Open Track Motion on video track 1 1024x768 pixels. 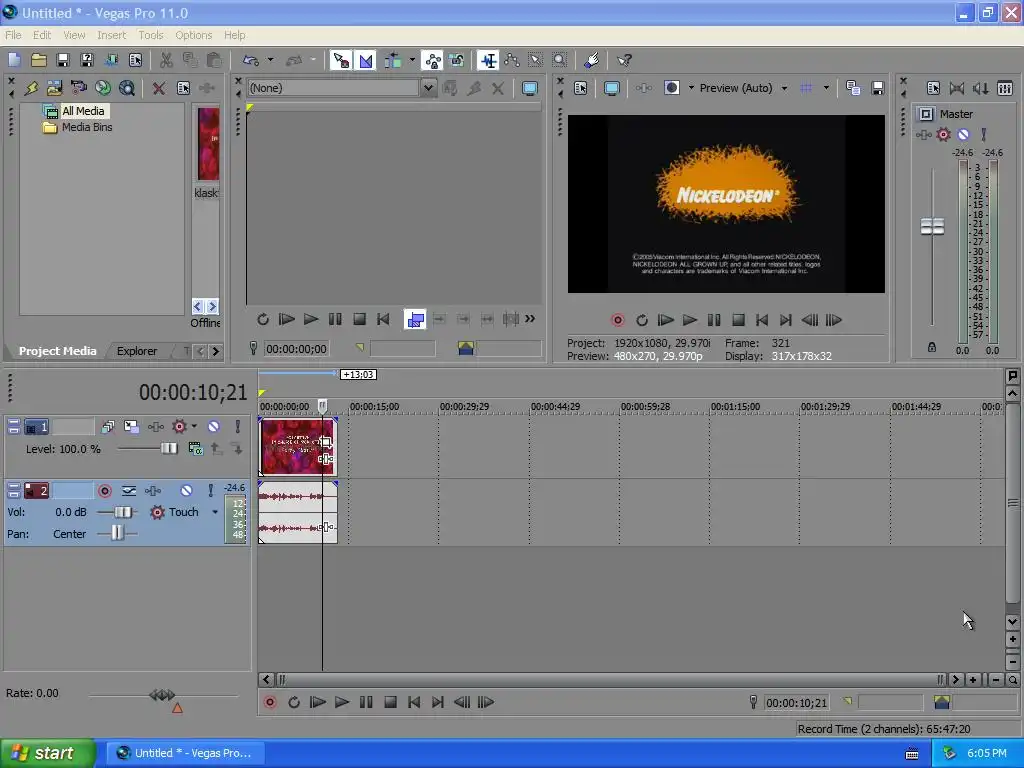coord(131,426)
